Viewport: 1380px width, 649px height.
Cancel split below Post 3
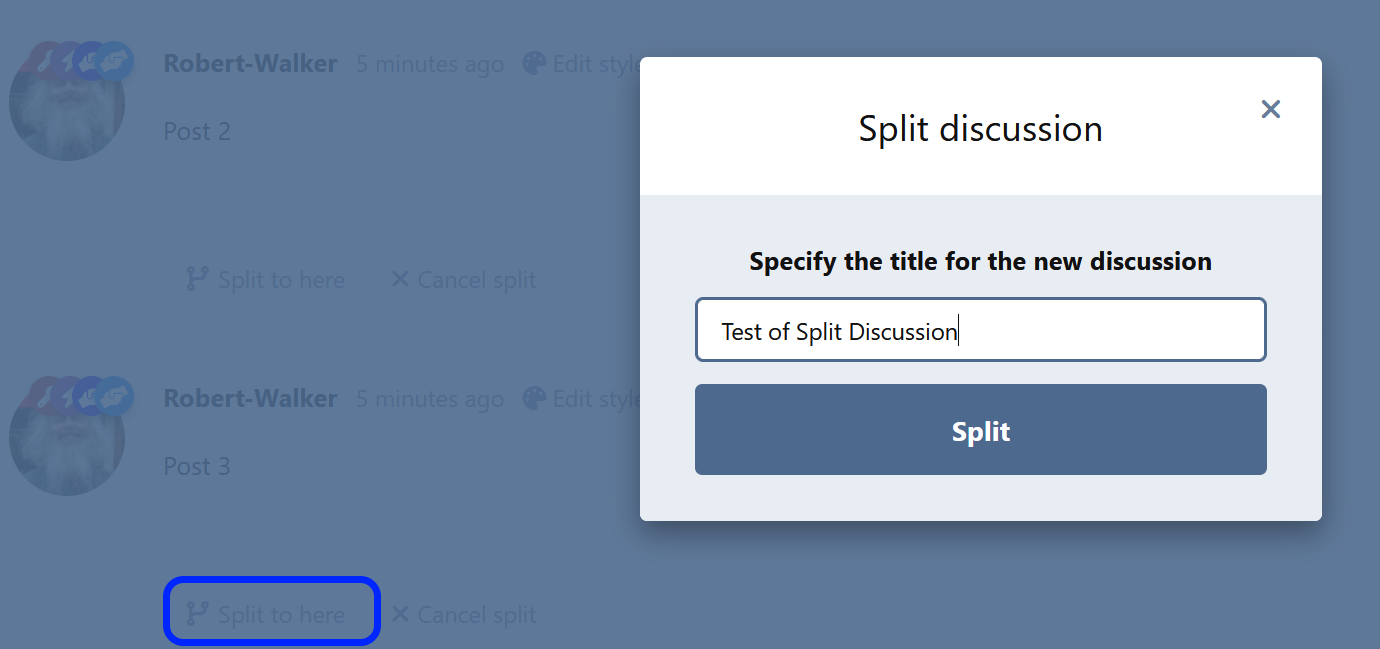coord(463,614)
